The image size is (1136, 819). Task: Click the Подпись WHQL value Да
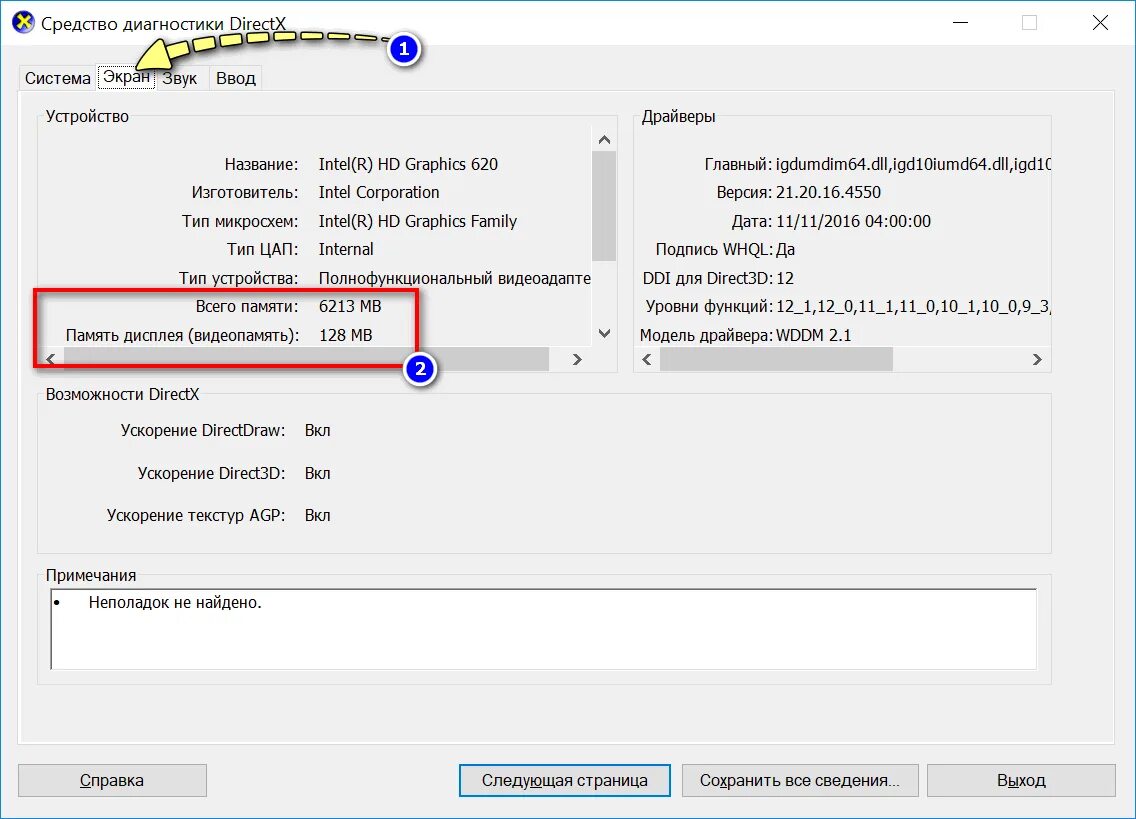[785, 250]
